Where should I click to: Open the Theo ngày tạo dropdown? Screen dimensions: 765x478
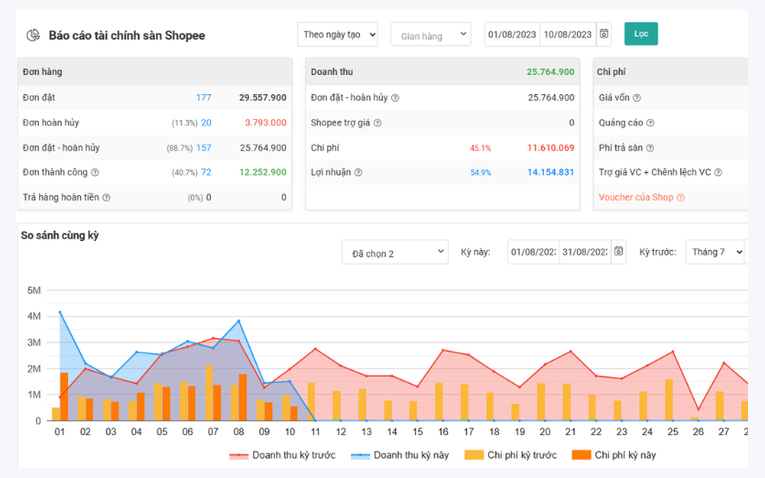coord(338,35)
